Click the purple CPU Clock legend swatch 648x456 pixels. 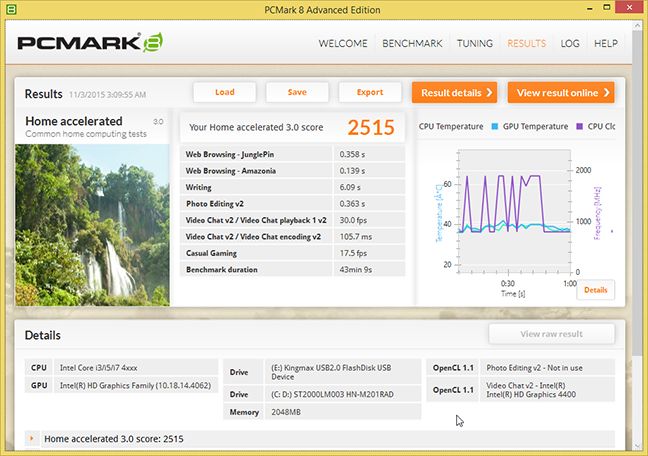pos(579,127)
